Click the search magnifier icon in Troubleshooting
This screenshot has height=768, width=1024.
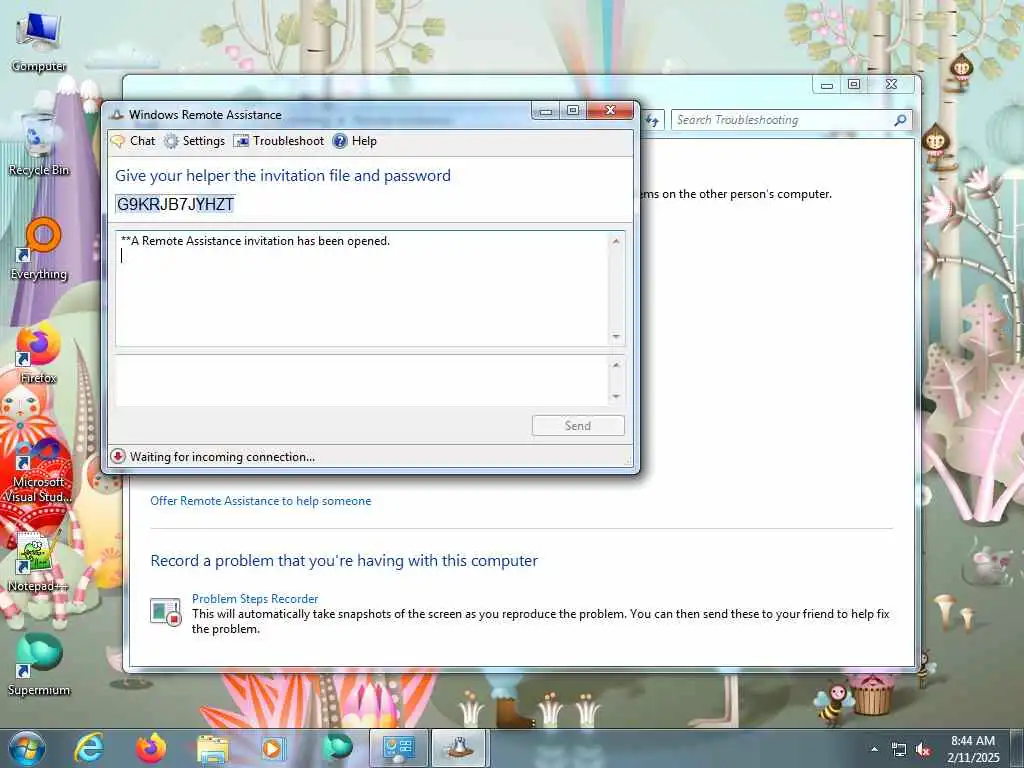(901, 120)
